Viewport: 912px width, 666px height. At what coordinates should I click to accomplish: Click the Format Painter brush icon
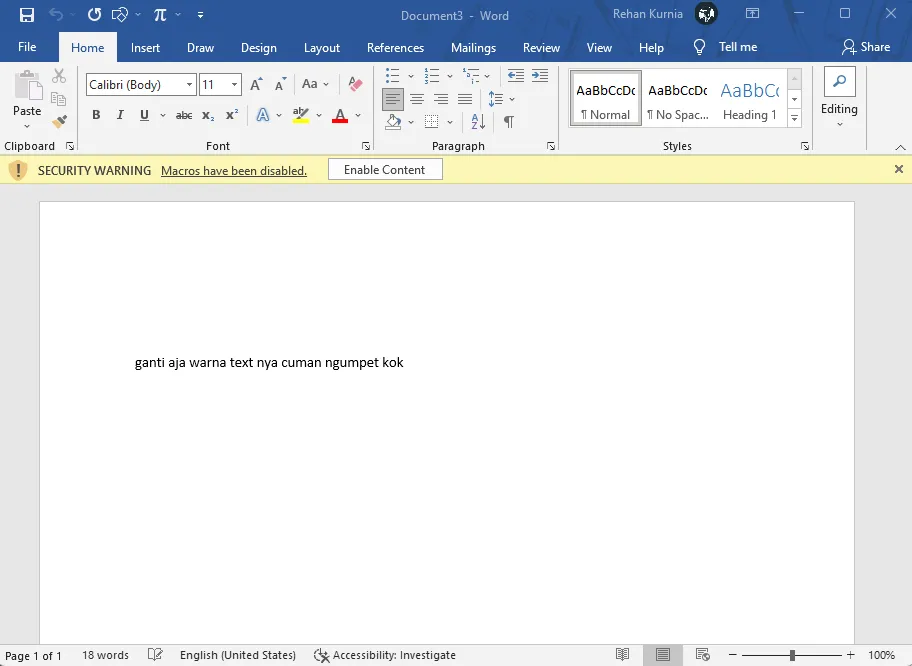click(59, 121)
